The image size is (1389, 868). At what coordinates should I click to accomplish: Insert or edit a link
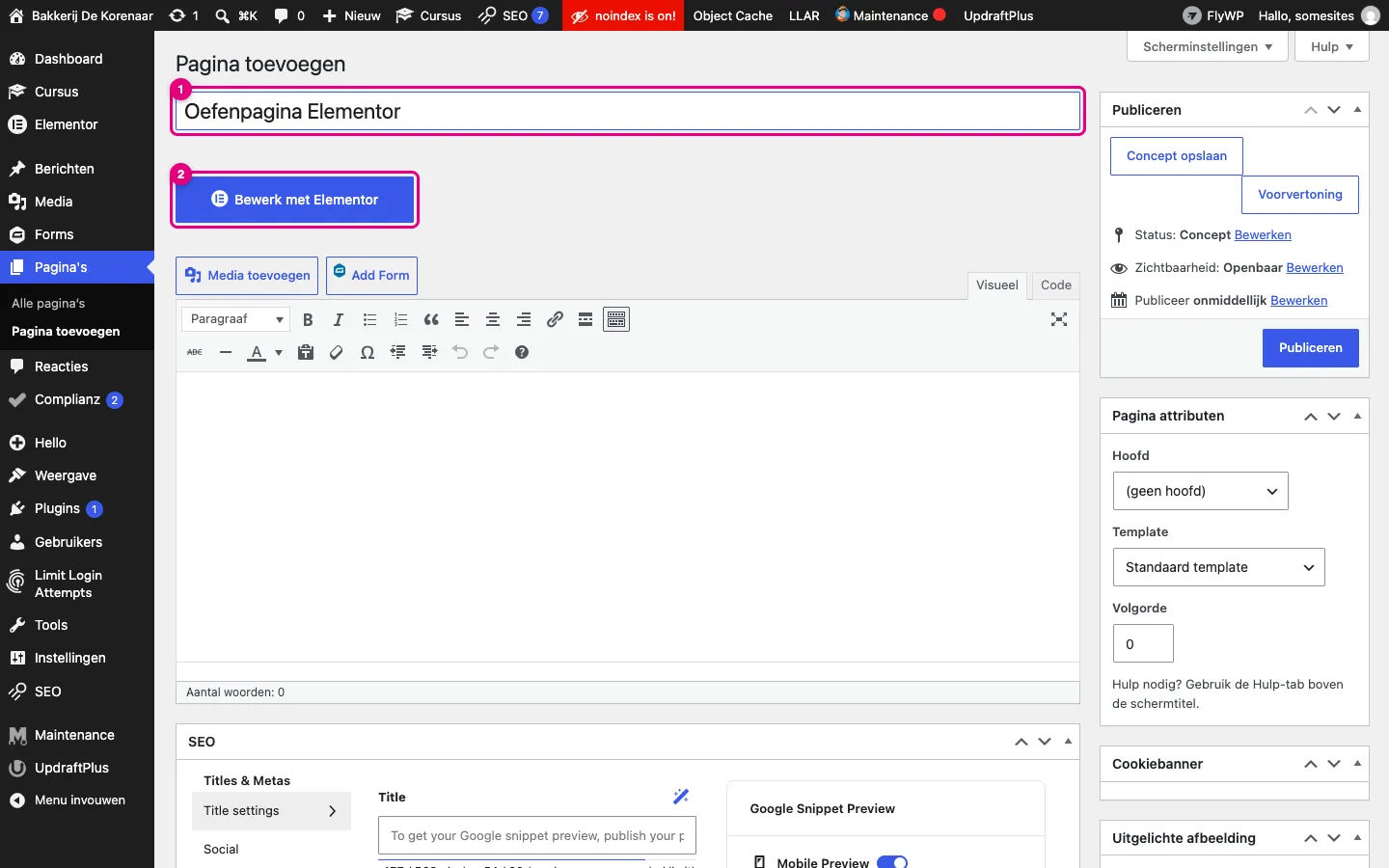click(555, 319)
